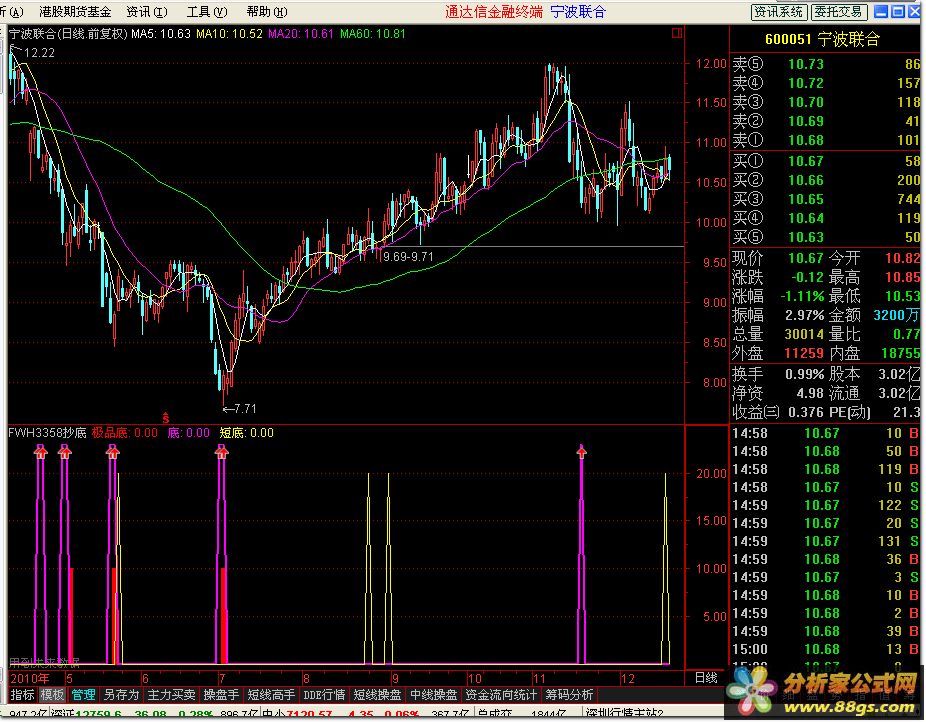Click the MA20: 10.61 label
926x722 pixels.
click(301, 34)
